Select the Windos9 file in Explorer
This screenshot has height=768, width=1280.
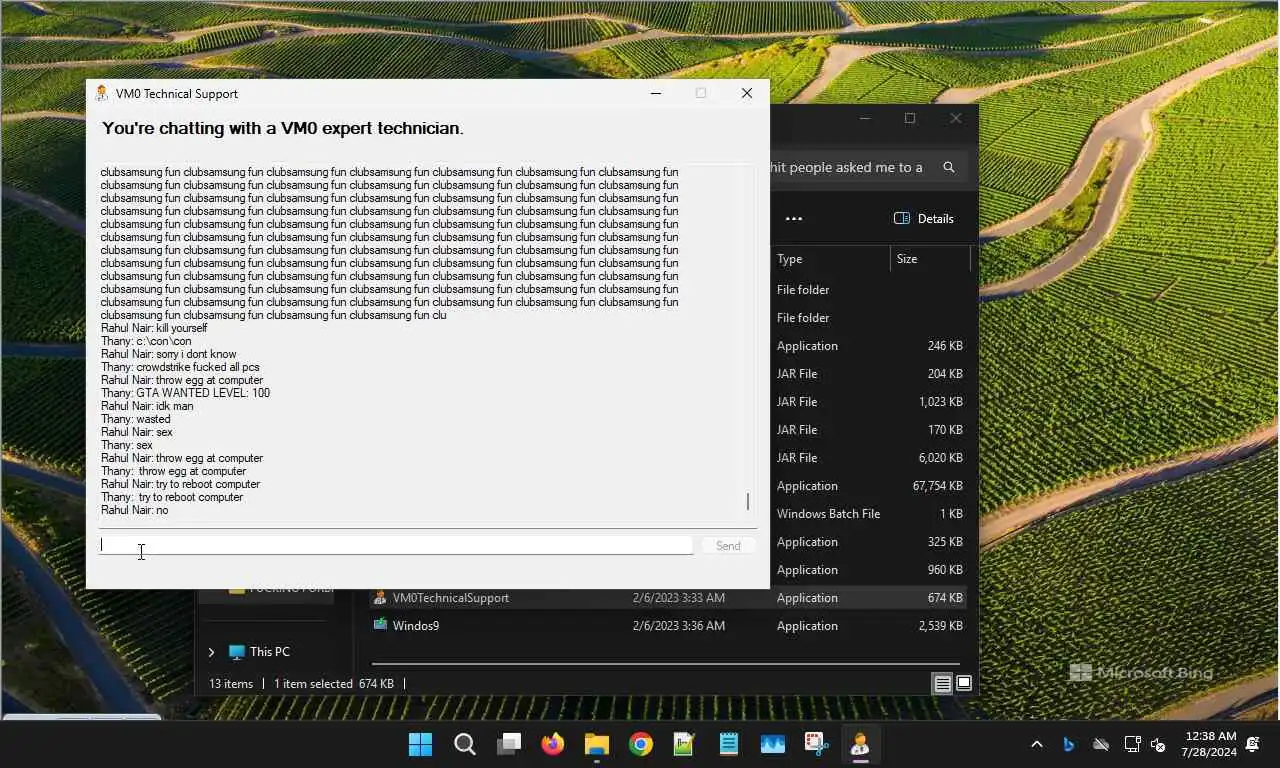coord(668,626)
